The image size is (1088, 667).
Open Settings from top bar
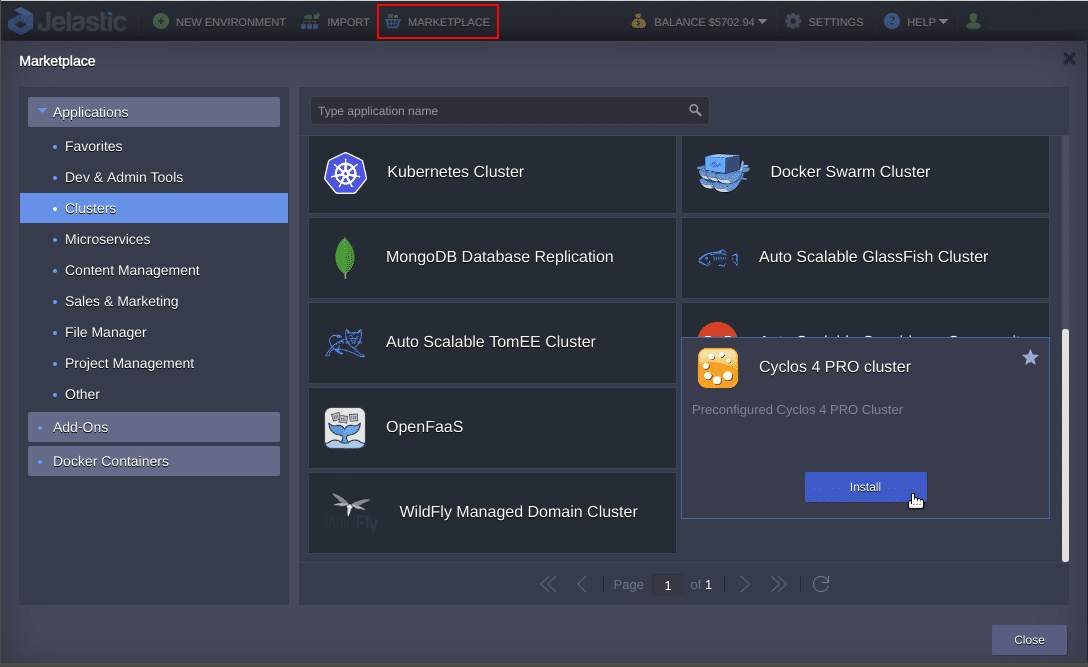[x=824, y=22]
